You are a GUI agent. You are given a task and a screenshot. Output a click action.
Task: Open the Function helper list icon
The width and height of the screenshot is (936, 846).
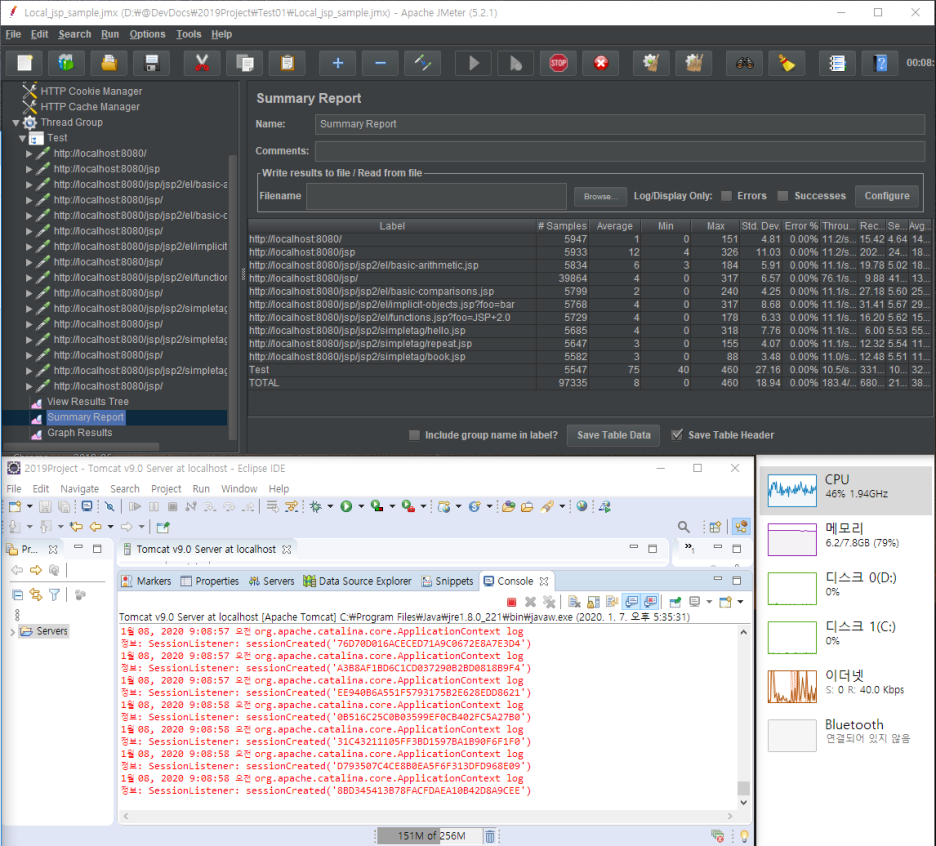coord(837,63)
